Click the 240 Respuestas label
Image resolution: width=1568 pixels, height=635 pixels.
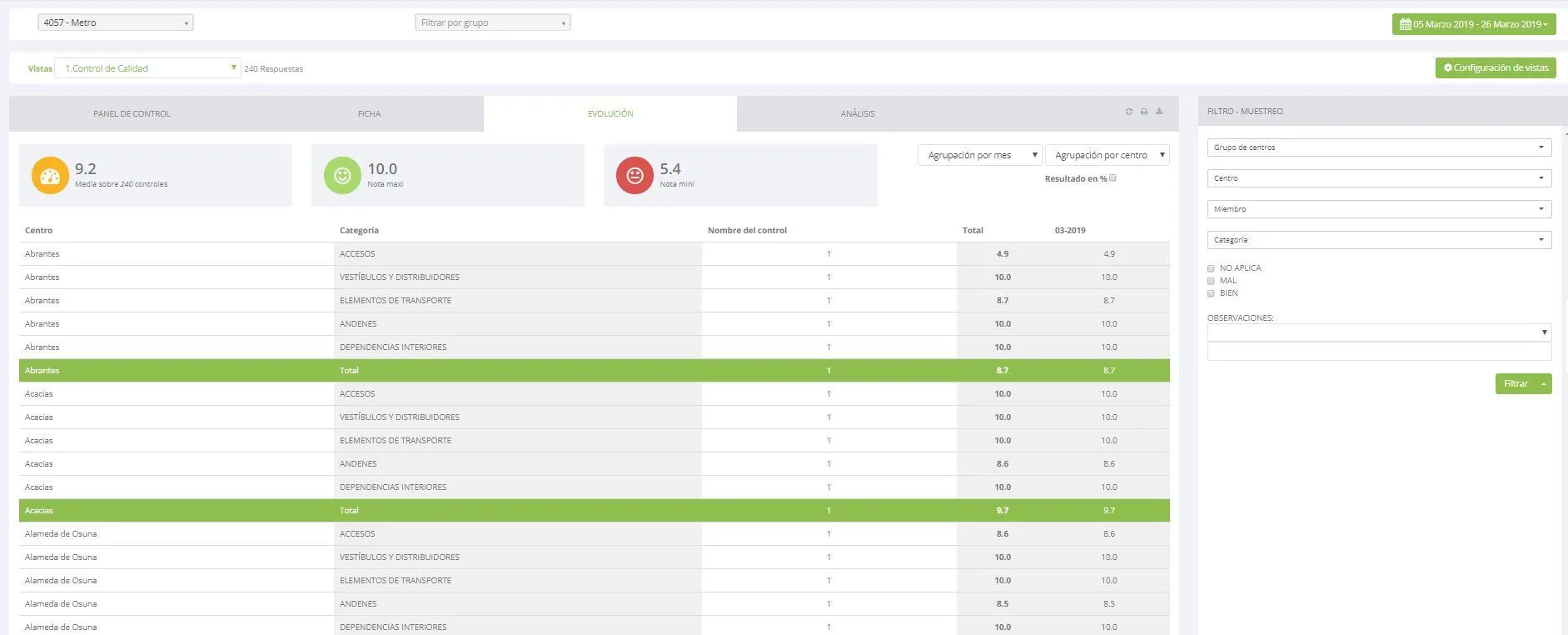[x=273, y=69]
